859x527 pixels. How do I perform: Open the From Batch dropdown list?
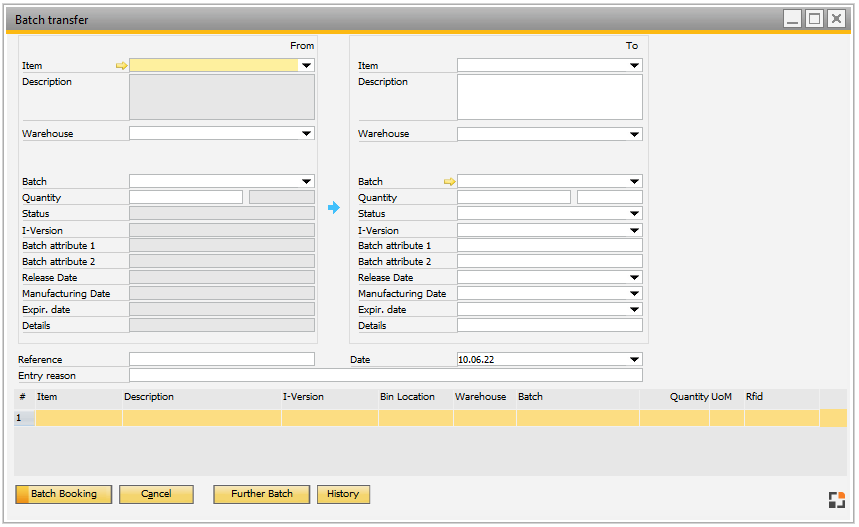(306, 182)
